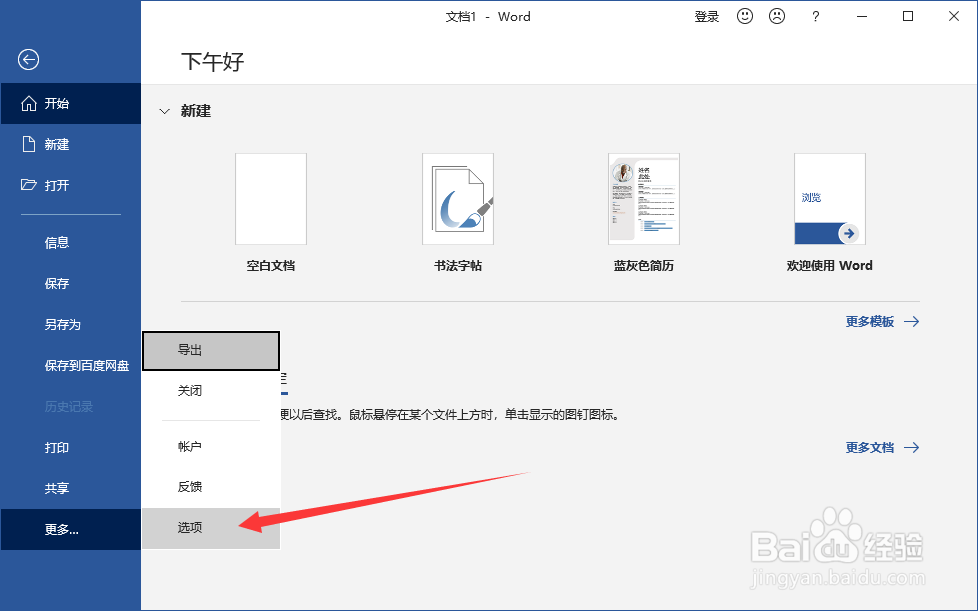Open 选项 from the popup menu
The width and height of the screenshot is (978, 611).
coord(211,528)
